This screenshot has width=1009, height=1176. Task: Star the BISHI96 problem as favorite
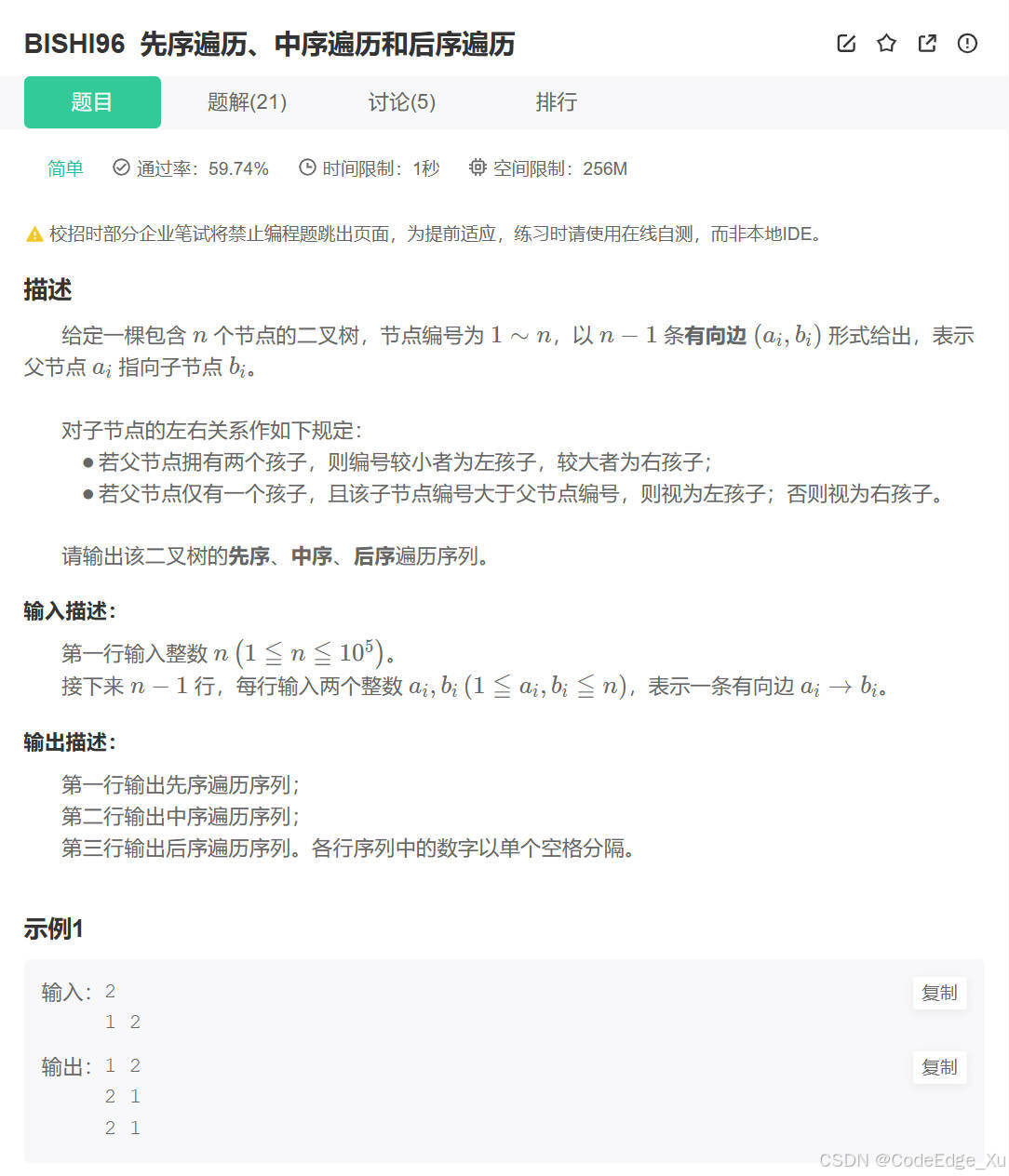pos(885,43)
